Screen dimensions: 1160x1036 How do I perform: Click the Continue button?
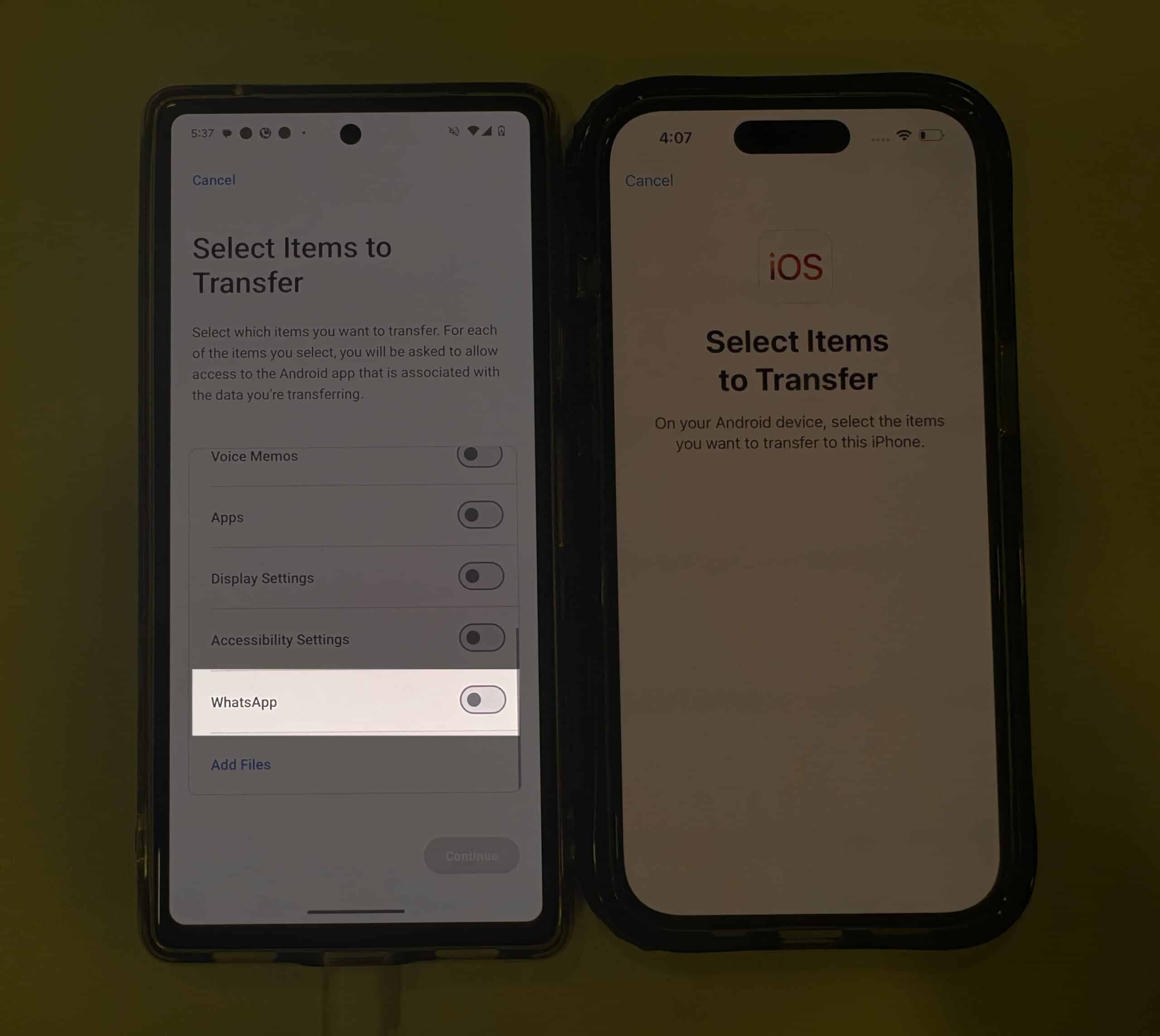pyautogui.click(x=470, y=855)
